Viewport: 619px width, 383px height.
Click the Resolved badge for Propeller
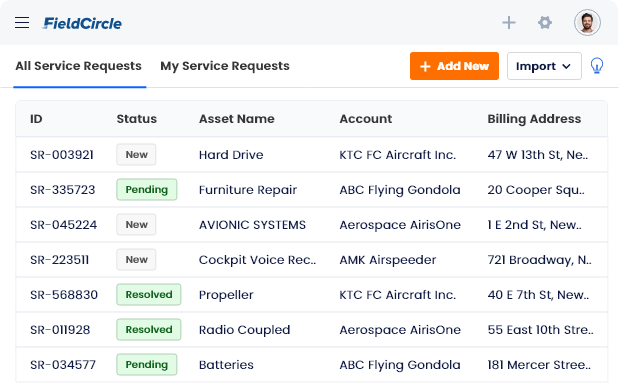point(149,295)
